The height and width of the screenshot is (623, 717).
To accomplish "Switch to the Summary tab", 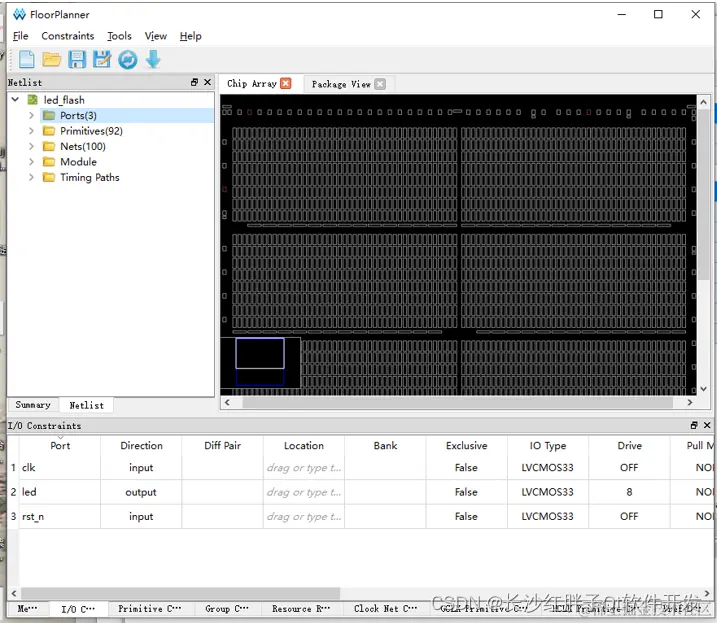I will (x=33, y=405).
